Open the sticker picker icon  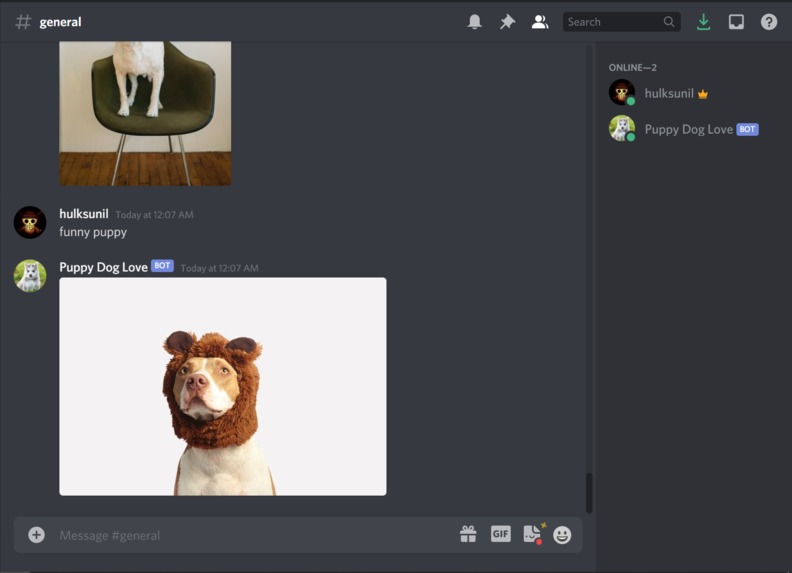pyautogui.click(x=533, y=534)
